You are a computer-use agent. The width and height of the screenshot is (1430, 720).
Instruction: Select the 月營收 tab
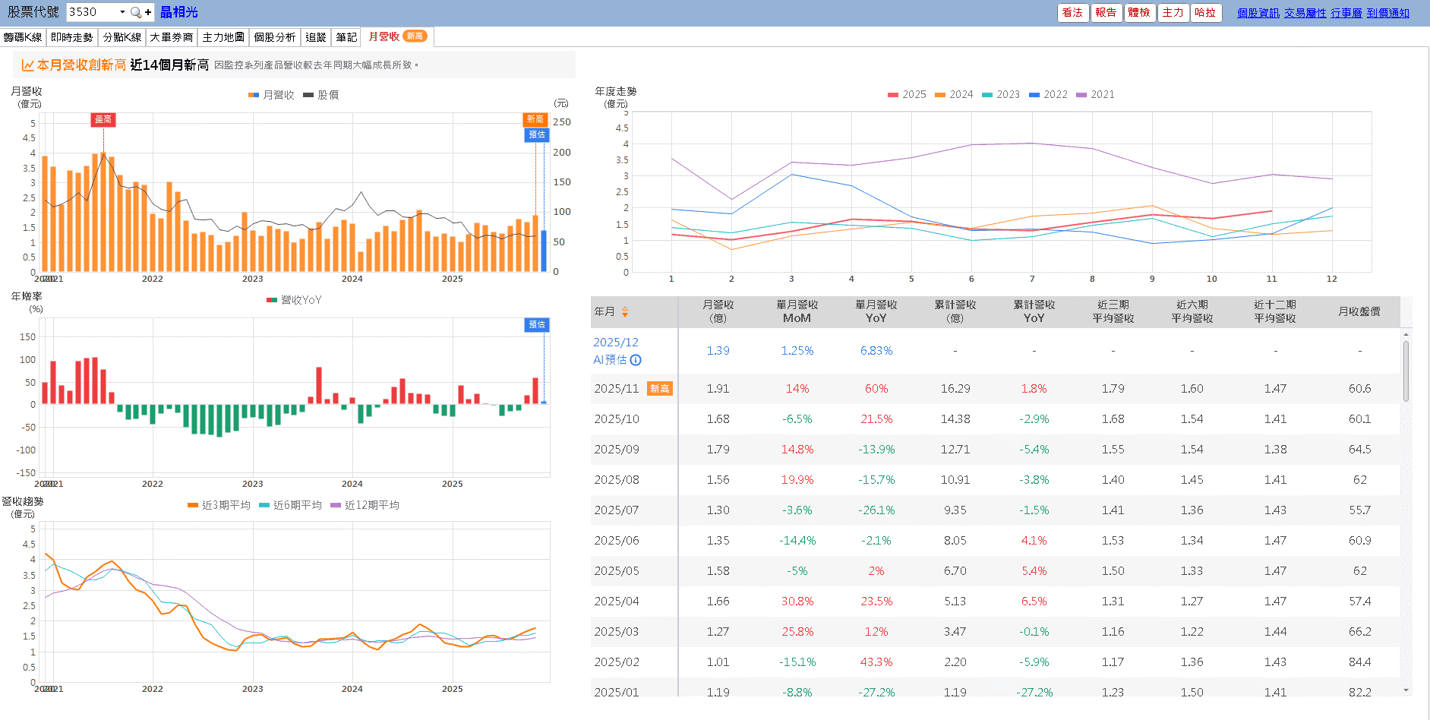tap(397, 37)
